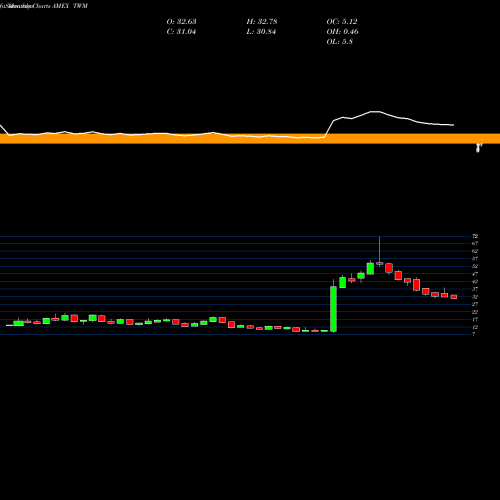Image resolution: width=500 pixels, height=500 pixels.
Task: Click the open value 'O: 32.63'
Action: (x=181, y=22)
